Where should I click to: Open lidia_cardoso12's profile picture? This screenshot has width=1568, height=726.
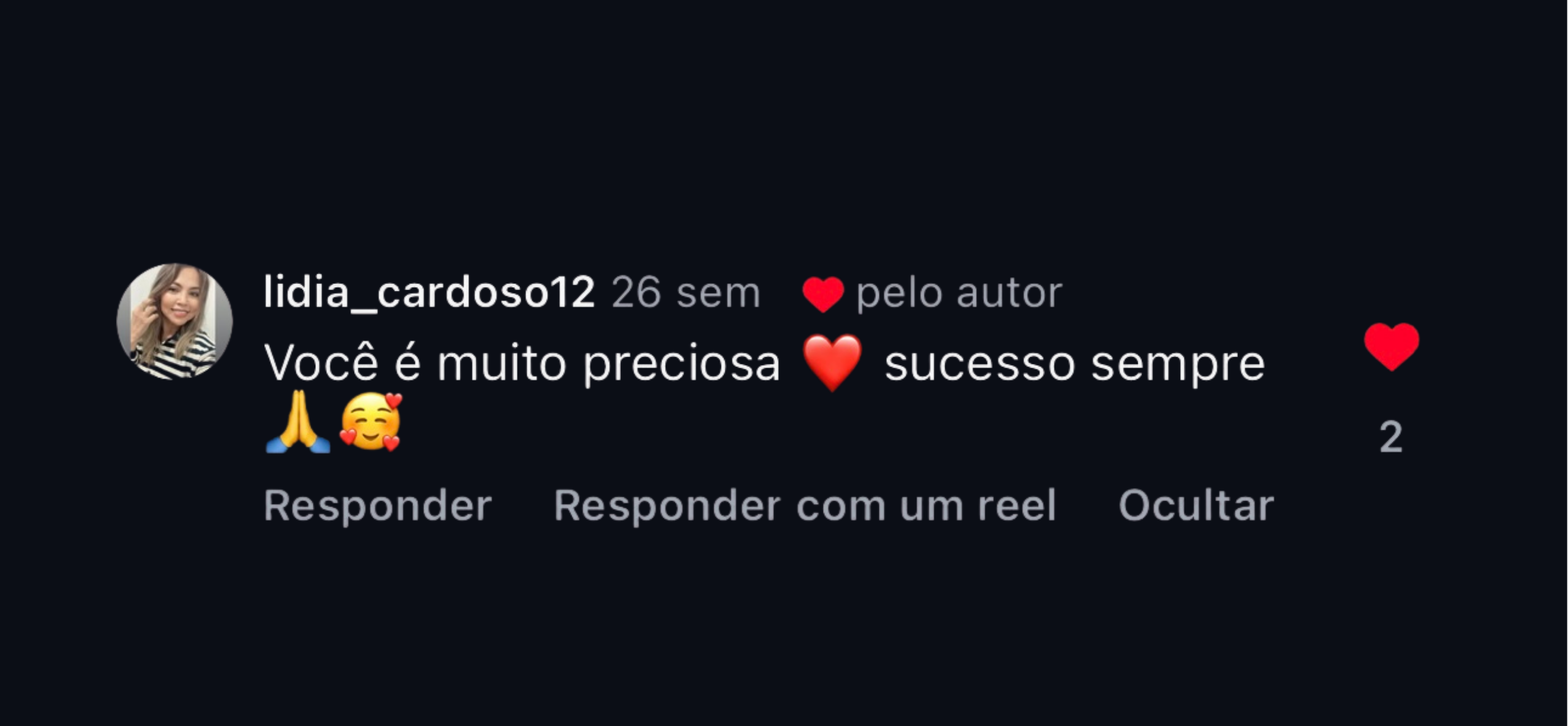coord(175,322)
